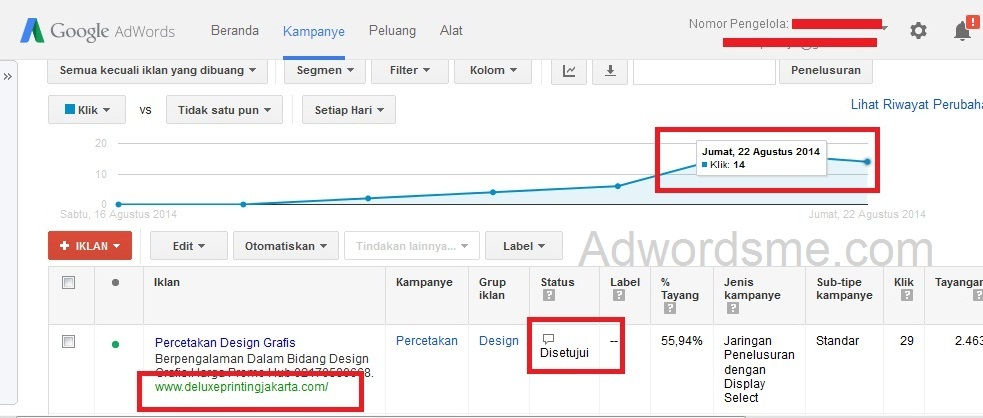The width and height of the screenshot is (983, 418).
Task: Open the Percetakan campaign link
Action: [427, 341]
